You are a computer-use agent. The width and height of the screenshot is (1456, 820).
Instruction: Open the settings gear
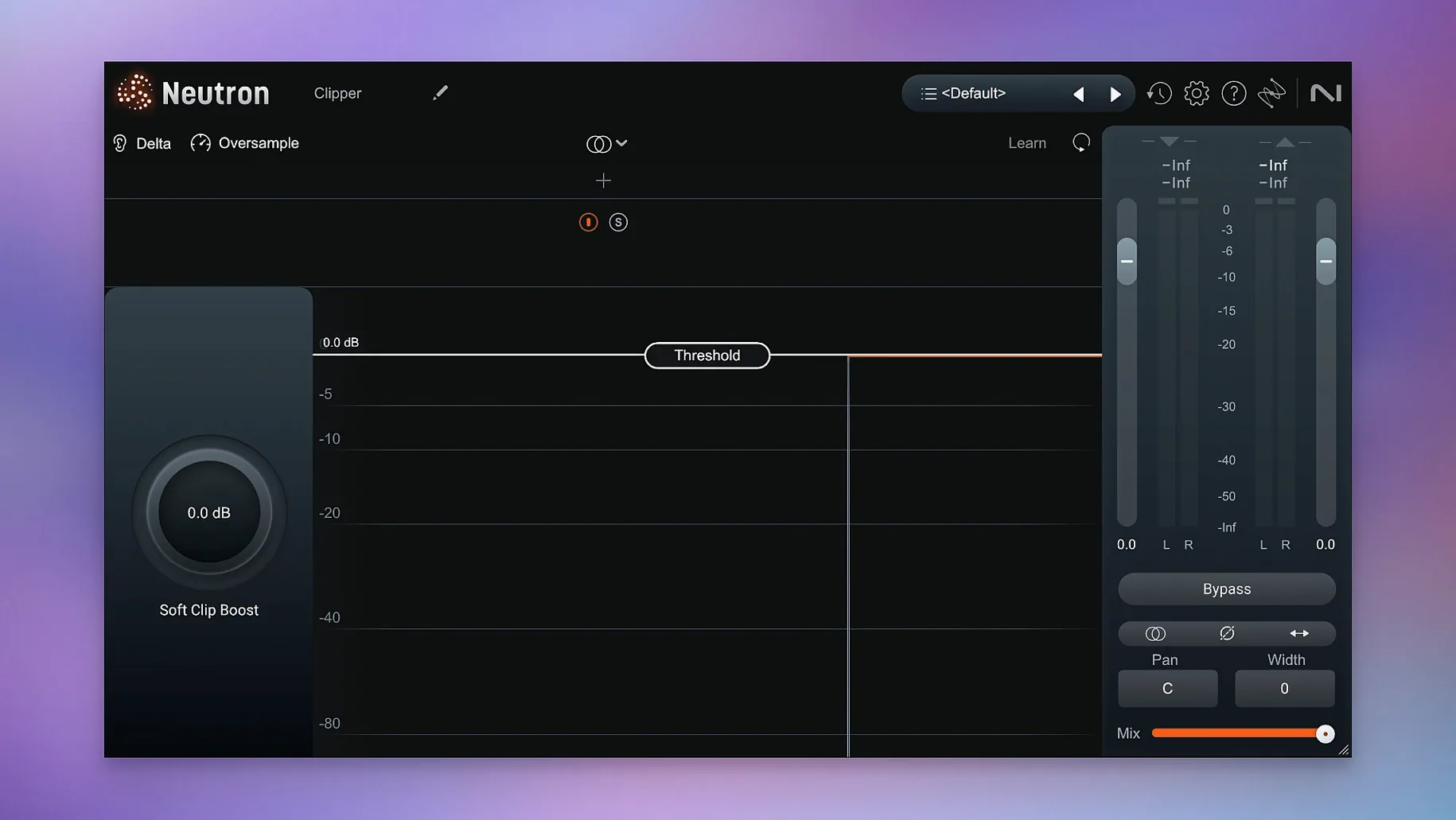pos(1197,93)
